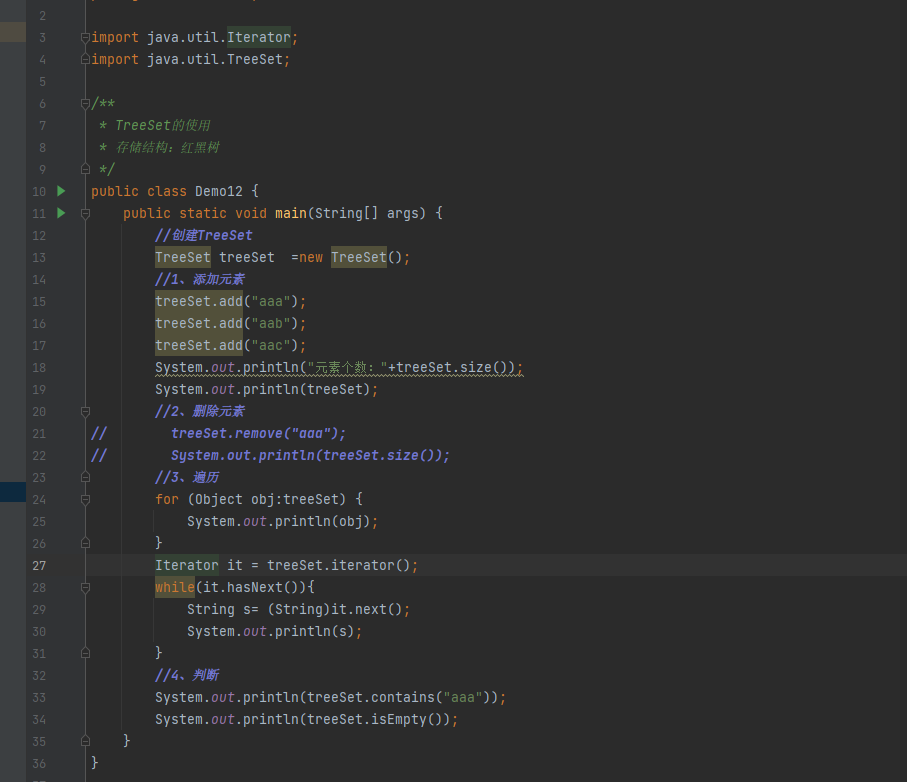Click variable name treeSet declared on line 13

pyautogui.click(x=246, y=257)
